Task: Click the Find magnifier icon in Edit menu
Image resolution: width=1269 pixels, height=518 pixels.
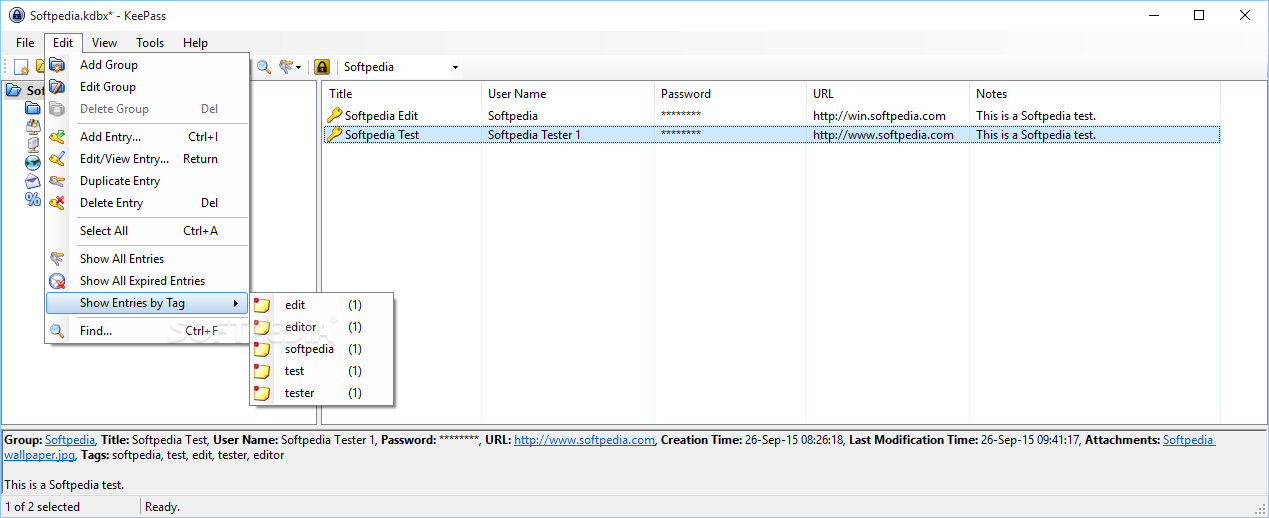Action: (58, 331)
